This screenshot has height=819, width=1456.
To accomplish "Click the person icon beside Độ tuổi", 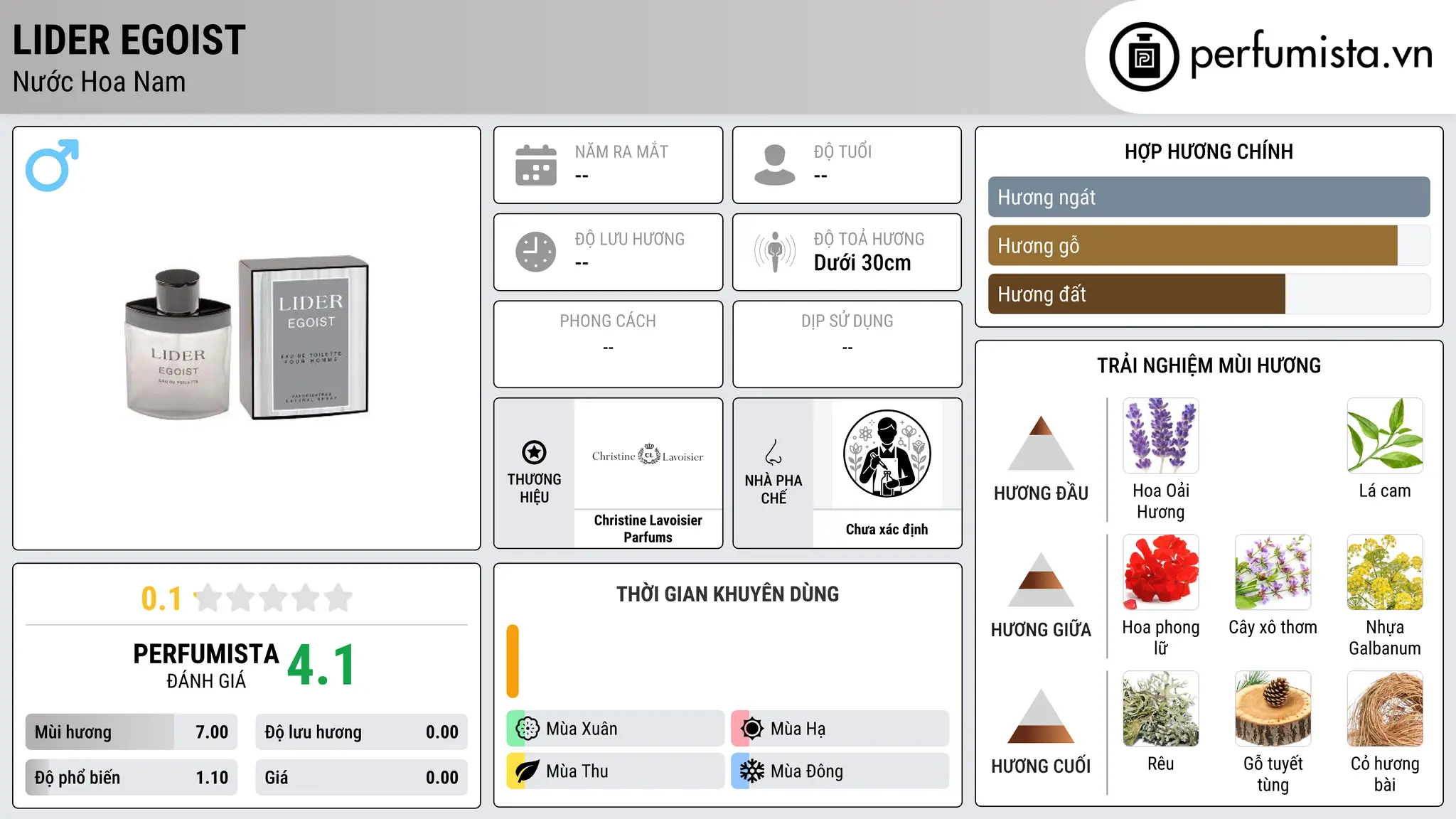I will [x=775, y=165].
